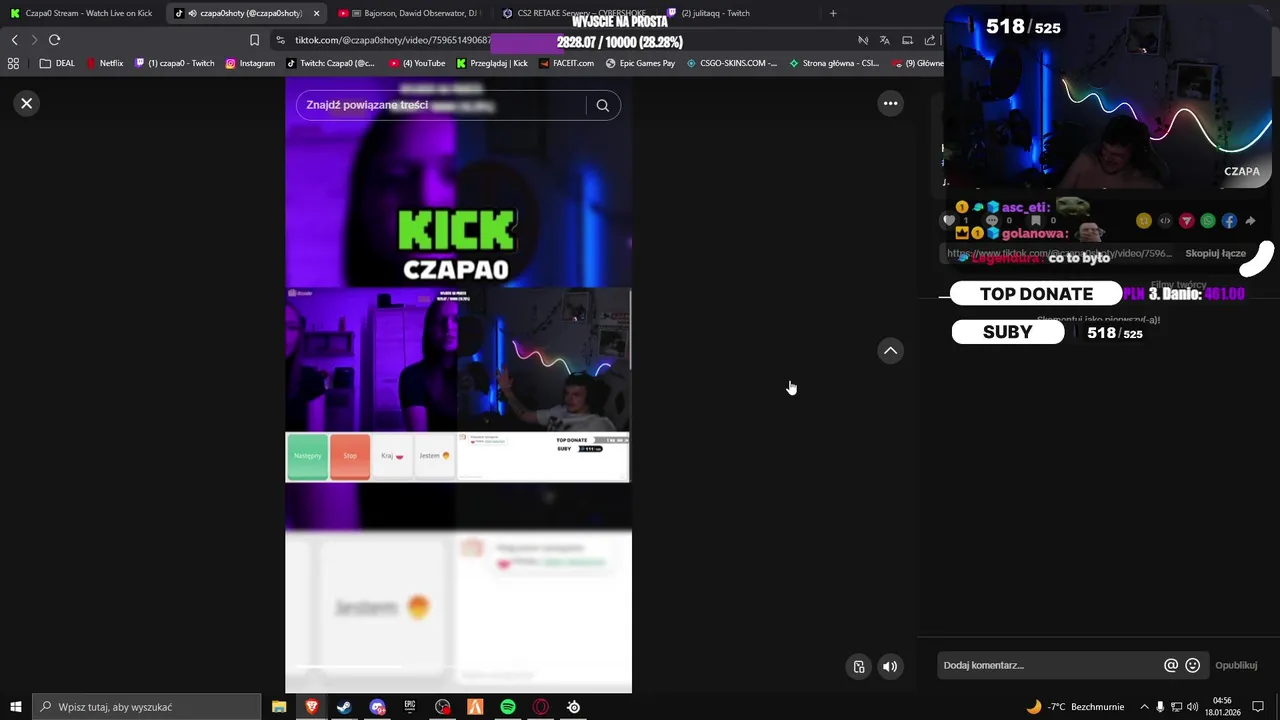Viewport: 1280px width, 720px height.
Task: Insert a mention with the @ icon
Action: (1171, 665)
